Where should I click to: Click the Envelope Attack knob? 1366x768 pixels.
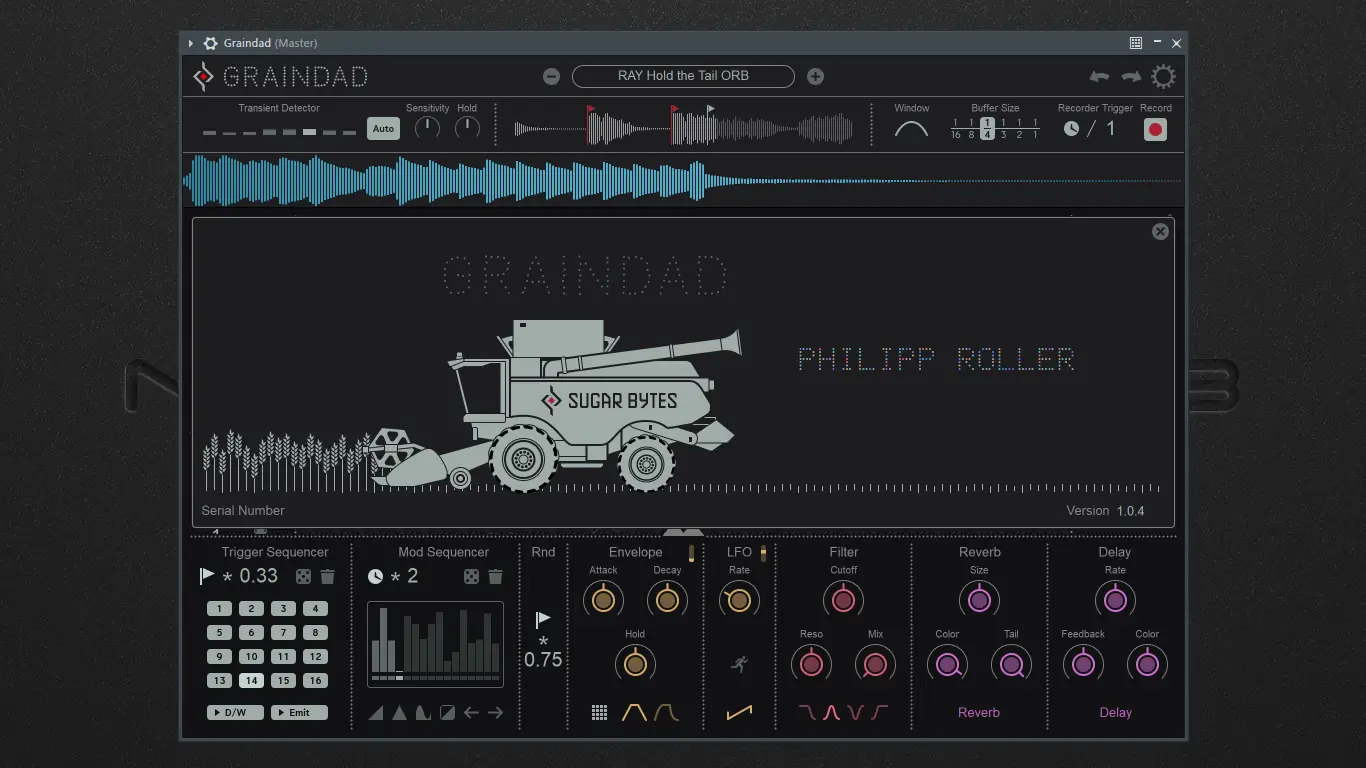603,599
